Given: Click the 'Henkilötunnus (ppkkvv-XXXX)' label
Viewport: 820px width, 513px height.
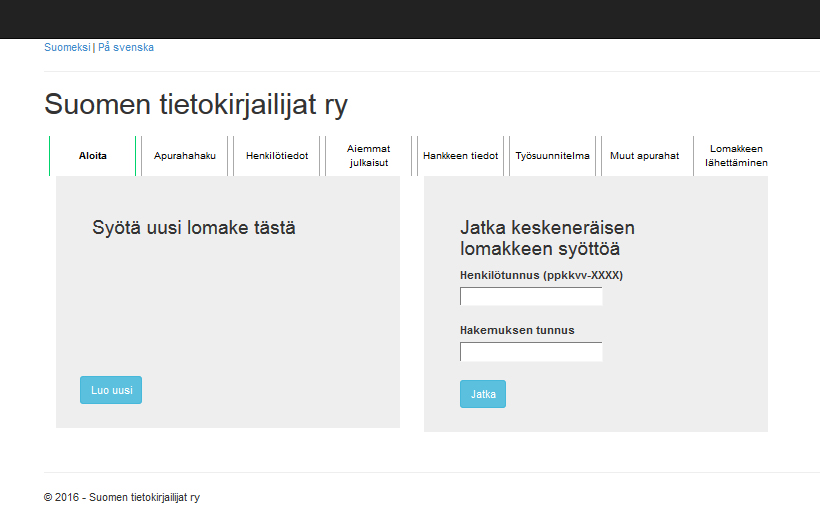Looking at the screenshot, I should 541,275.
